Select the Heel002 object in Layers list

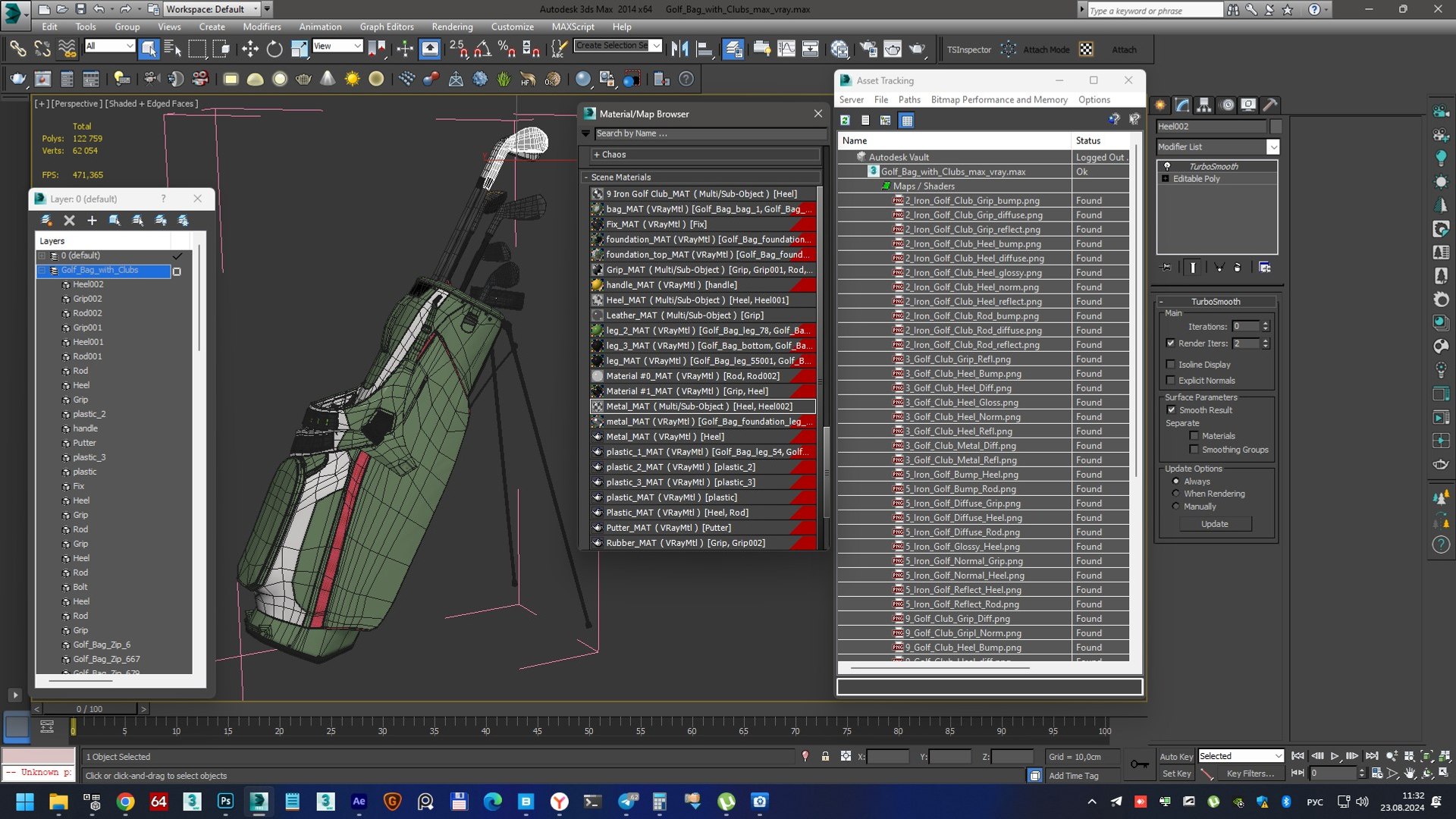click(x=88, y=284)
